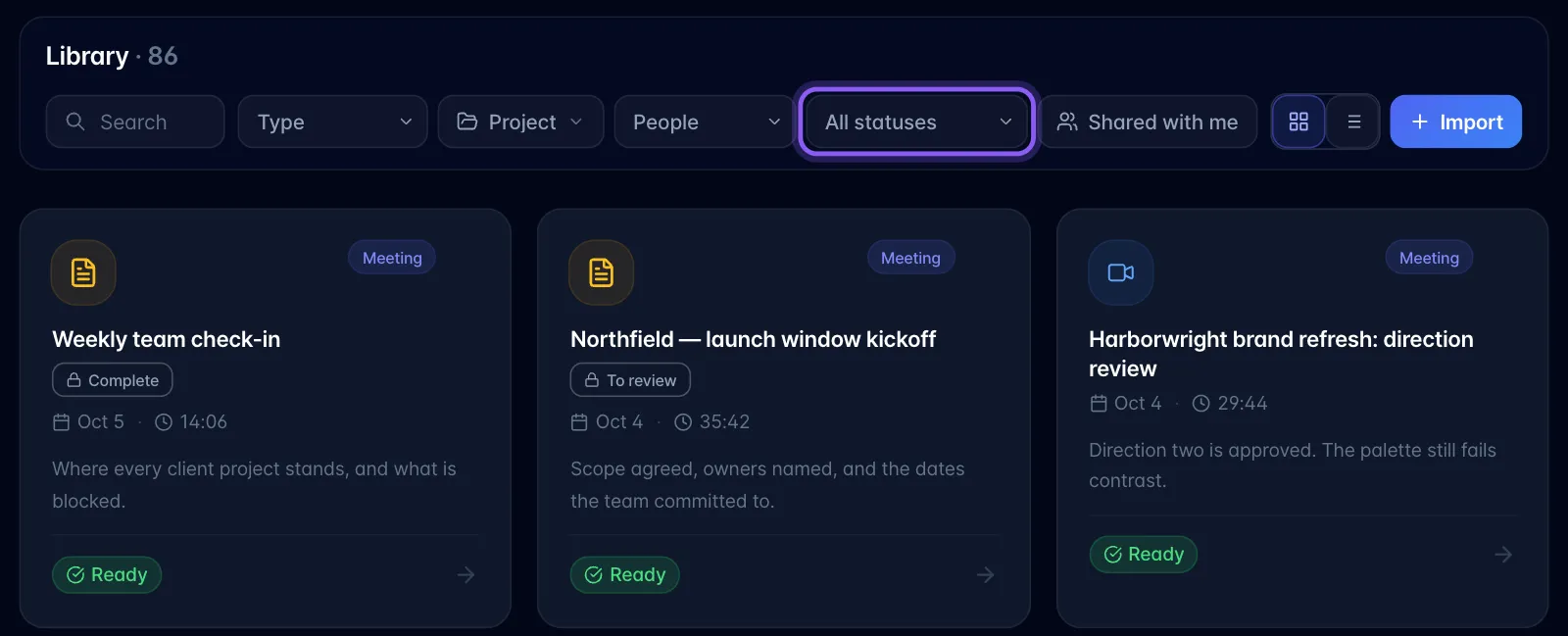Image resolution: width=1568 pixels, height=636 pixels.
Task: Click the 'Scope agreed, owners named' description
Action: [767, 484]
